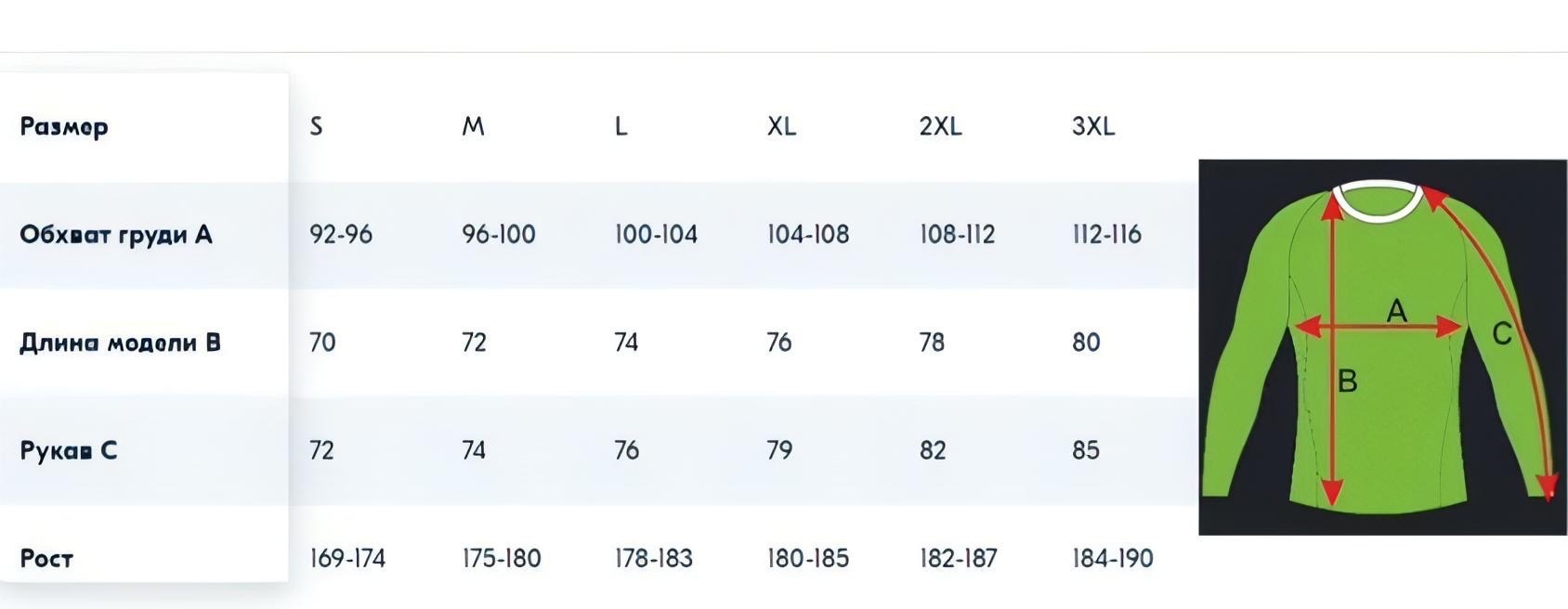This screenshot has height=609, width=1568.
Task: Click the 2XL size column header
Action: 941,126
